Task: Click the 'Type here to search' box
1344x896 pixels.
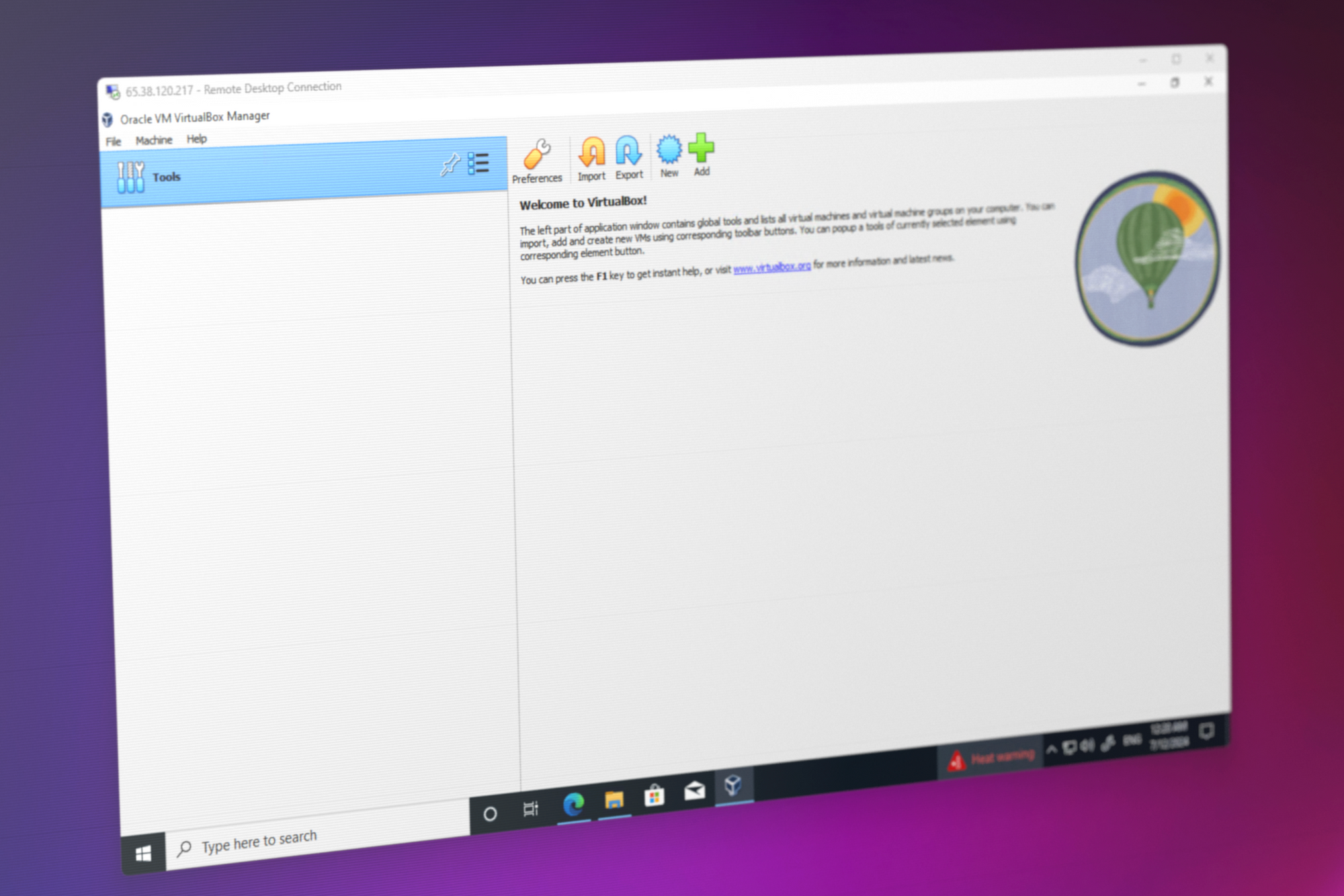Action: pos(318,834)
